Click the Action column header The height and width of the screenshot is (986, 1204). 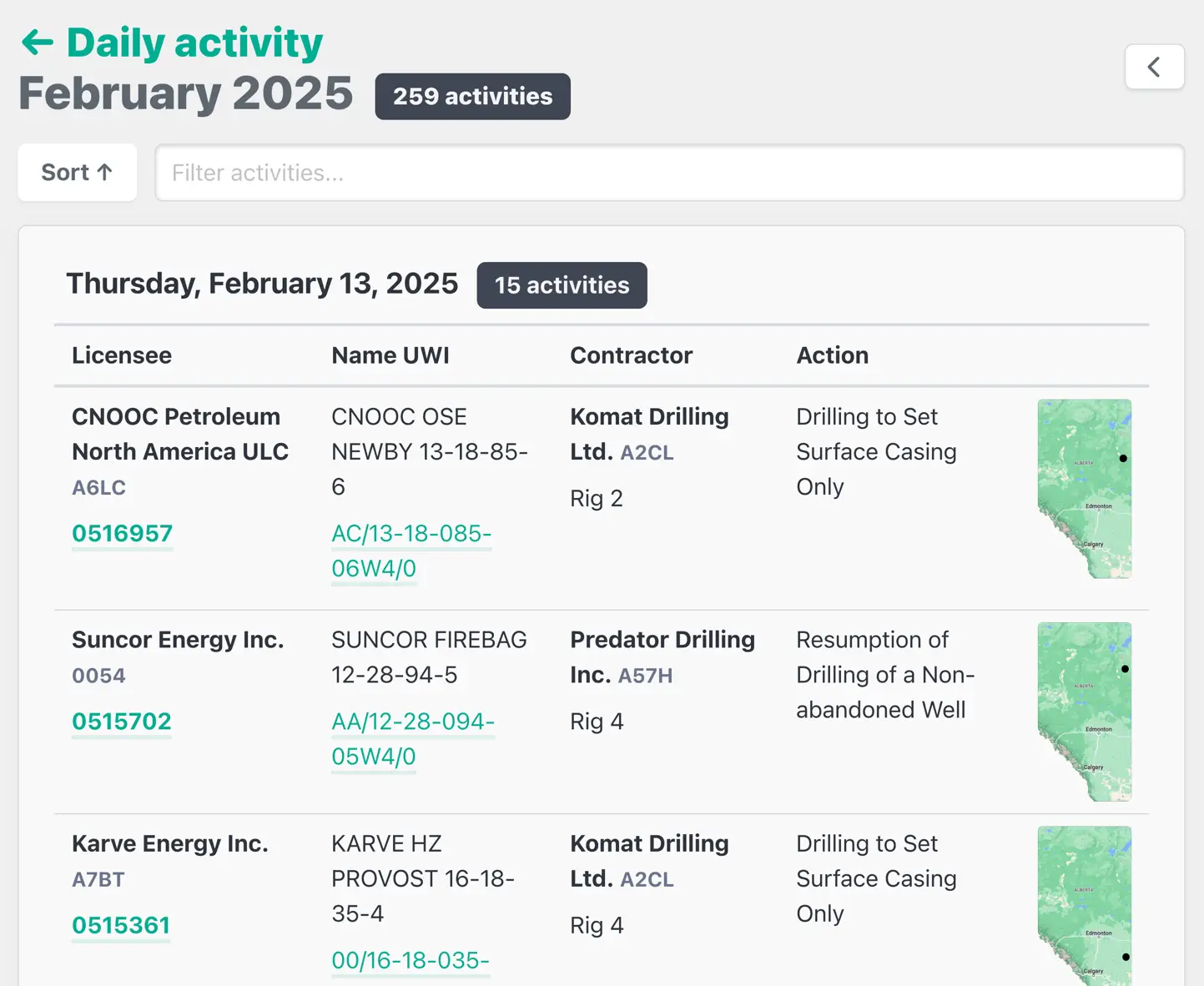[833, 355]
